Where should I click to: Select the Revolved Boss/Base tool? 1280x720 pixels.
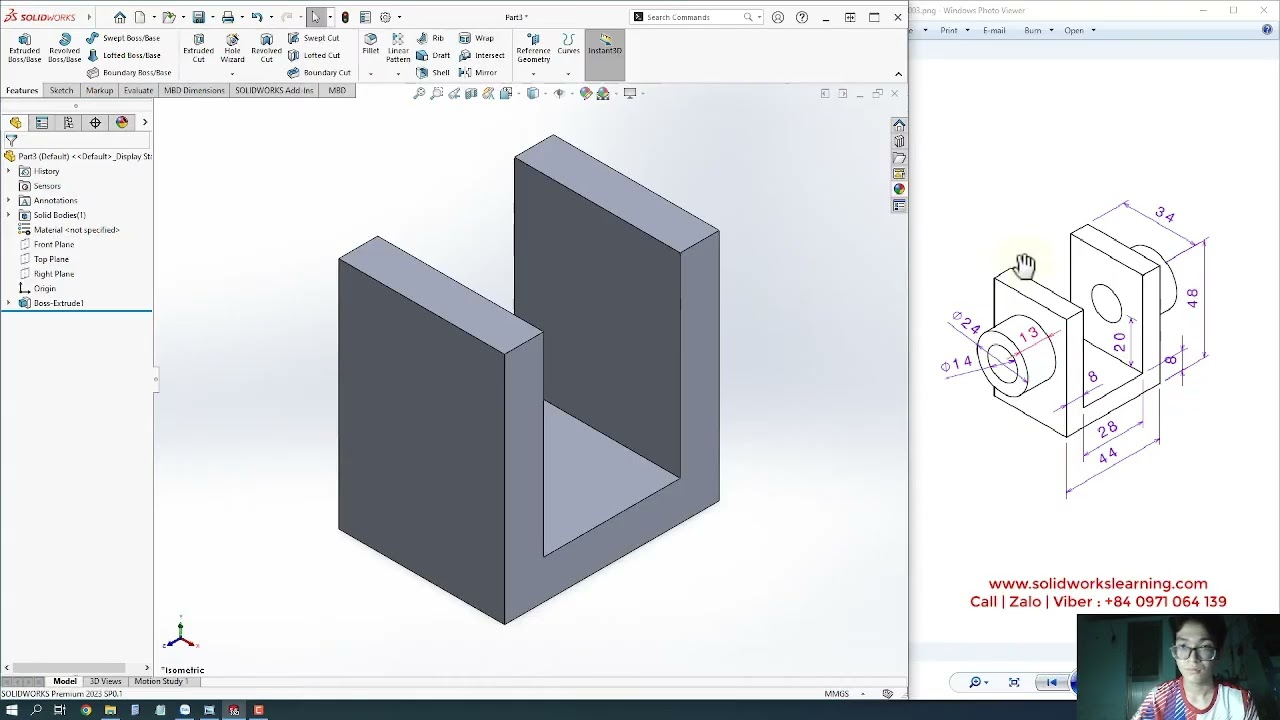pyautogui.click(x=64, y=48)
